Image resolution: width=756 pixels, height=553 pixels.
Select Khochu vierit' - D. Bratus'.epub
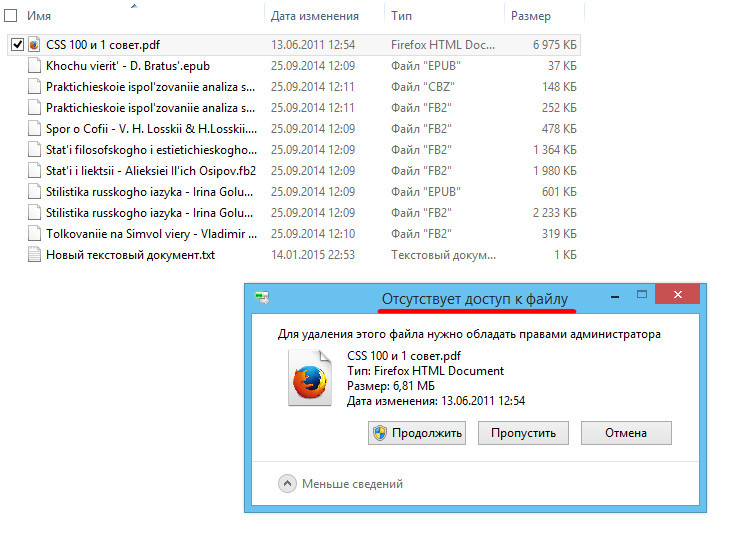pyautogui.click(x=128, y=66)
